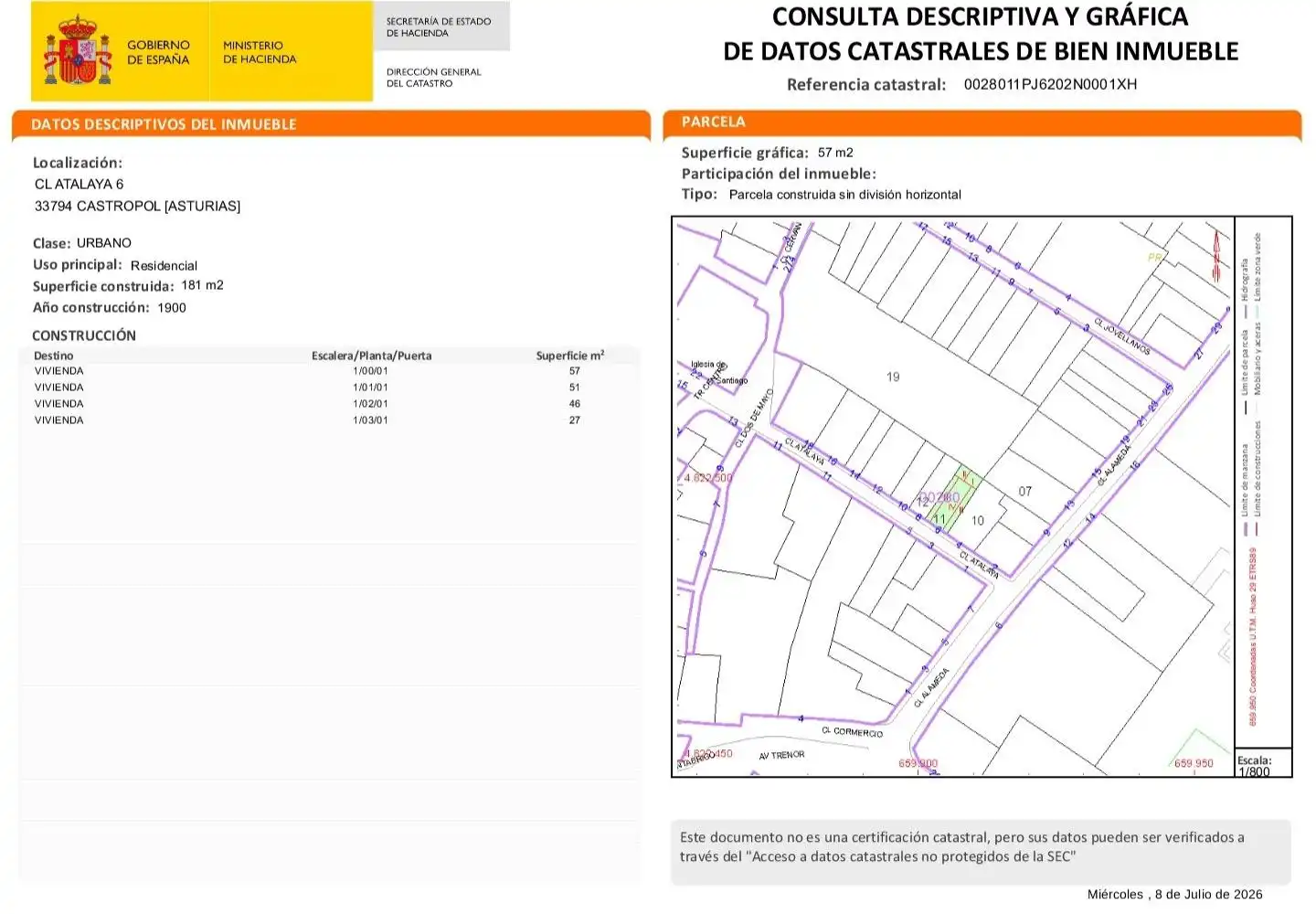Click surface value 51 in construction table
This screenshot has width=1316, height=914.
(x=575, y=388)
